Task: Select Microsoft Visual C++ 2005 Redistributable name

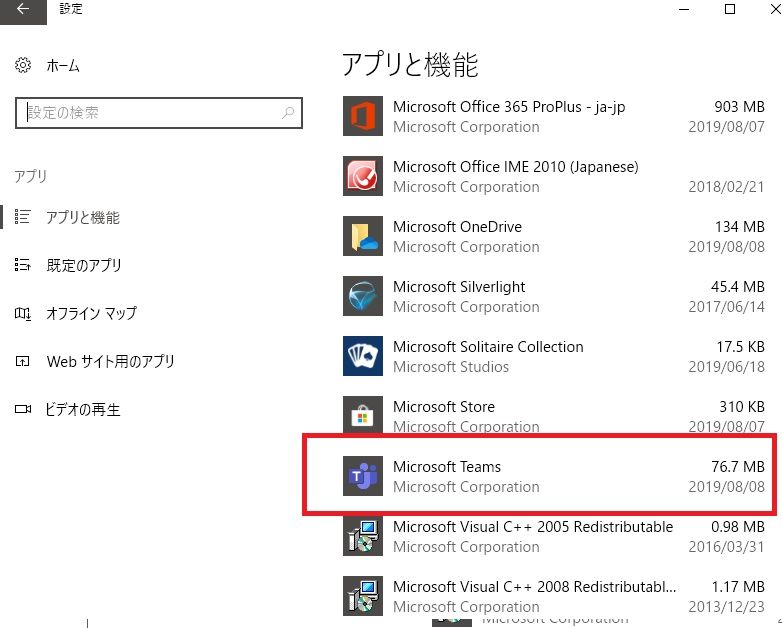Action: [533, 527]
